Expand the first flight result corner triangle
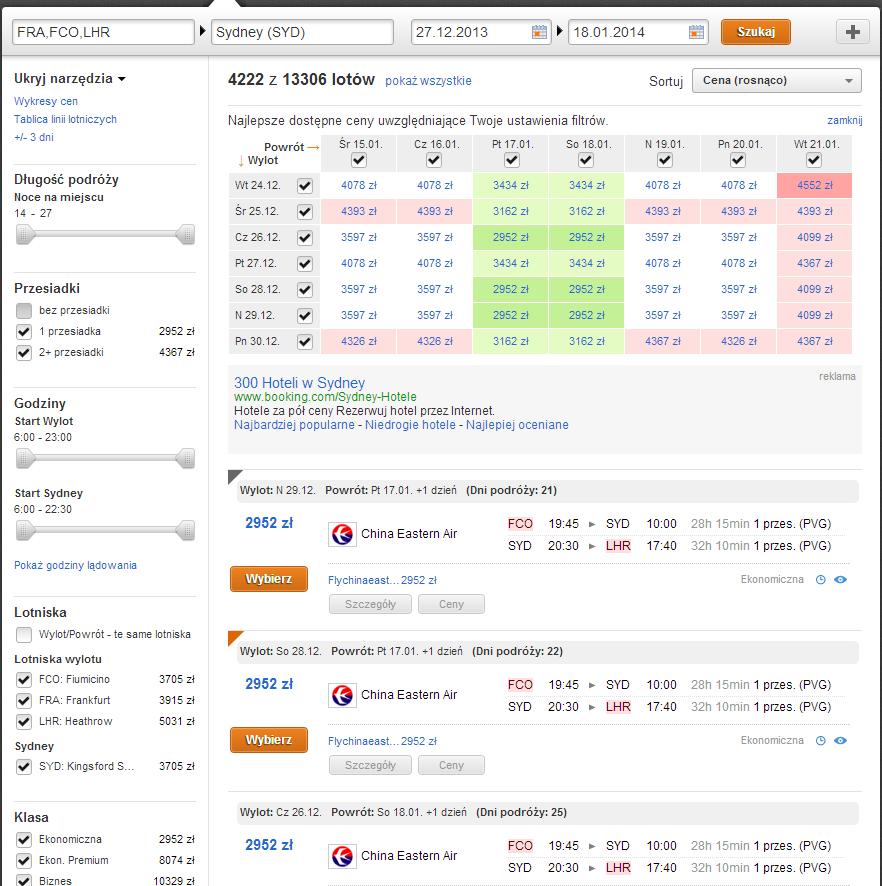This screenshot has width=882, height=886. coord(234,476)
